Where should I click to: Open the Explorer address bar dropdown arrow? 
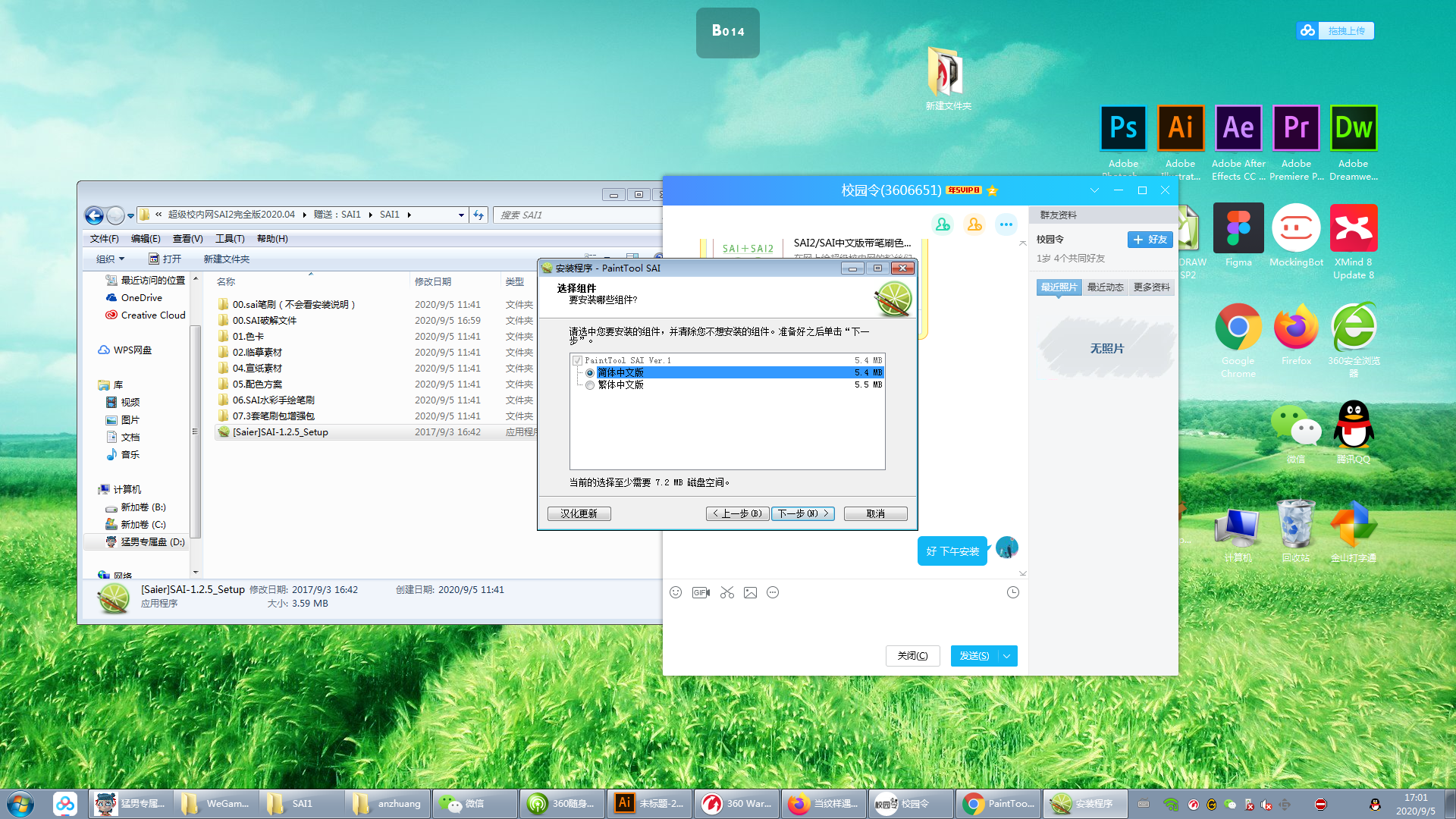(x=461, y=215)
